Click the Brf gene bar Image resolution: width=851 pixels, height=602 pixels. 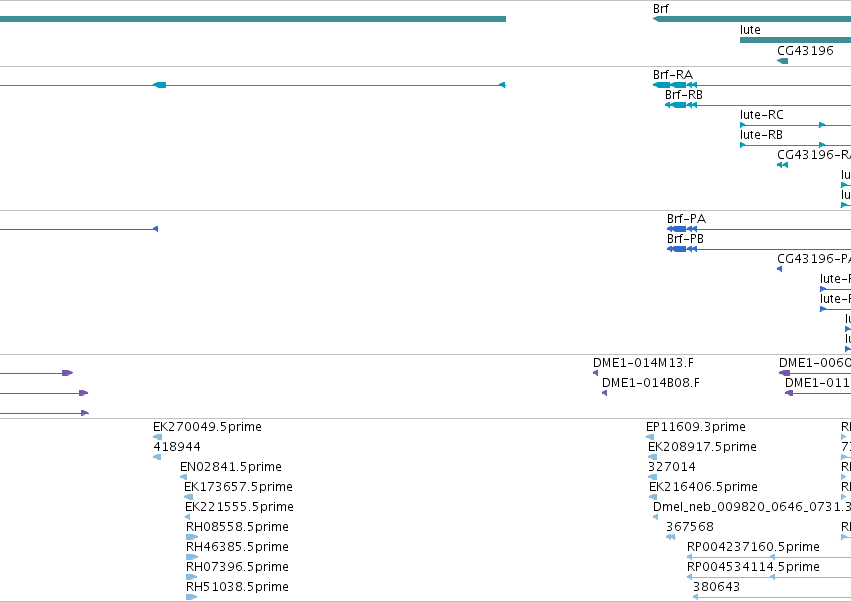point(752,19)
